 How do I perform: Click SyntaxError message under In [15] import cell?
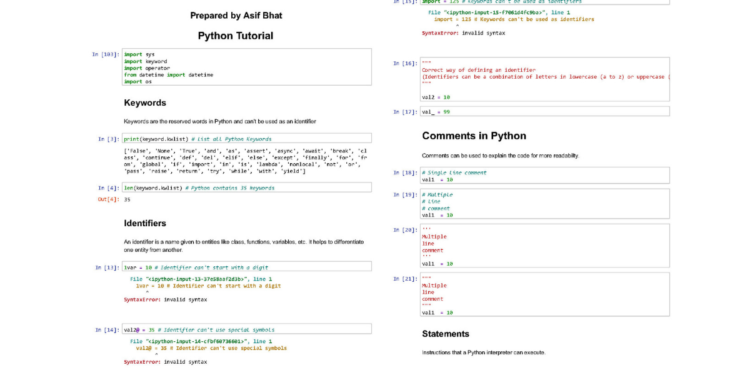pyautogui.click(x=463, y=33)
